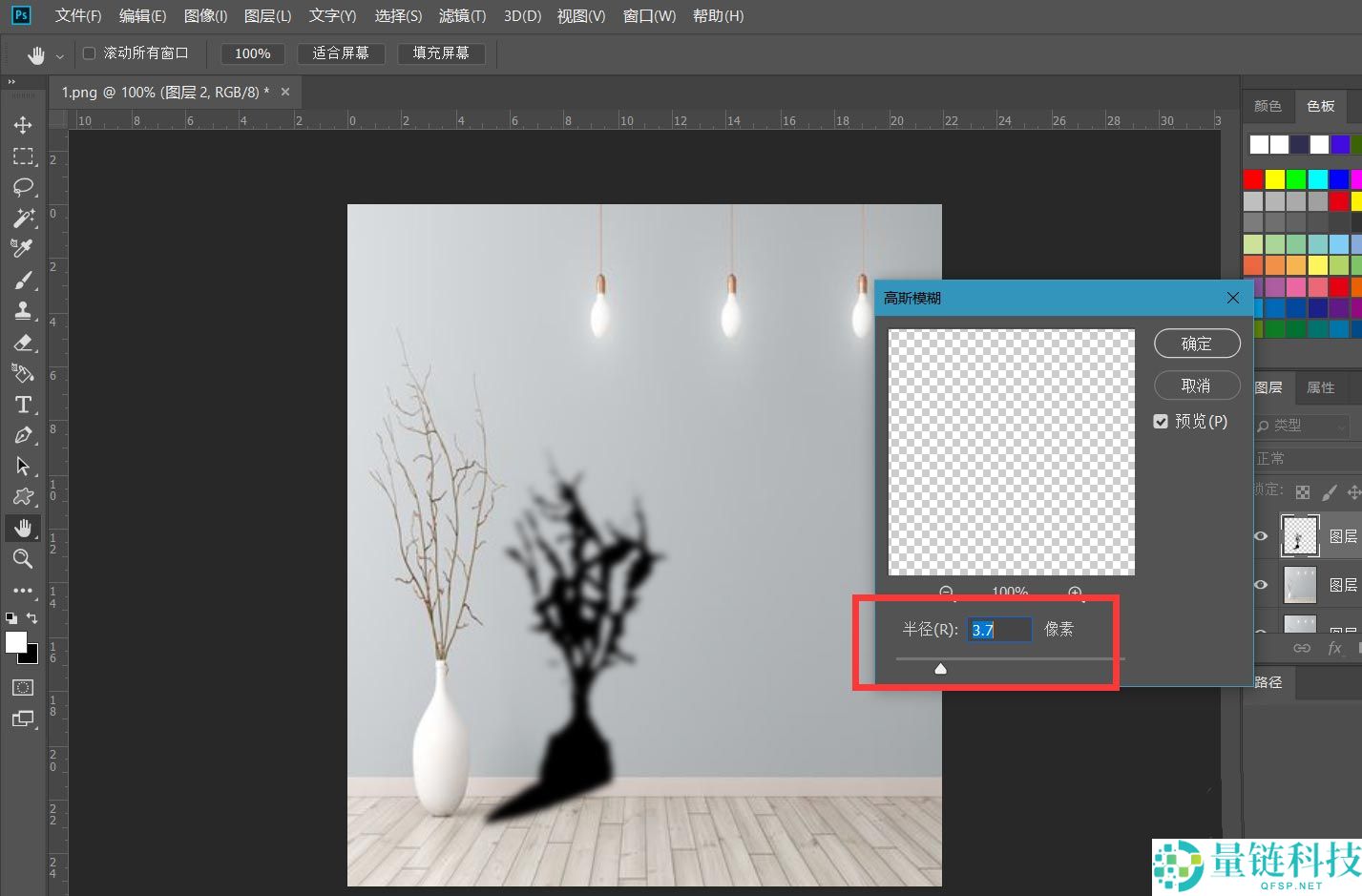This screenshot has width=1362, height=896.
Task: Select the Eraser tool
Action: [23, 343]
